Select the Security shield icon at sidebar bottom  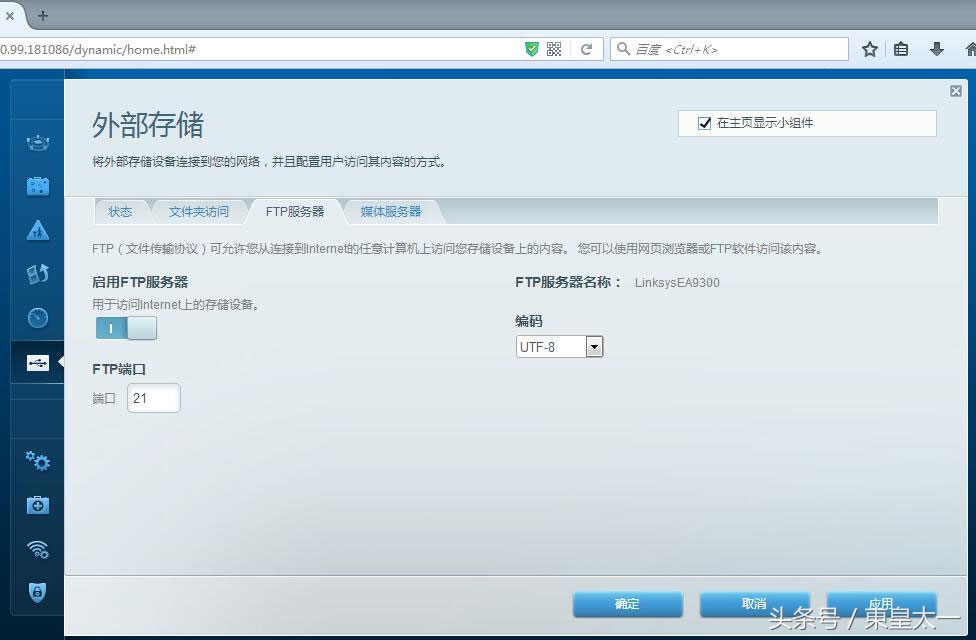(x=37, y=593)
